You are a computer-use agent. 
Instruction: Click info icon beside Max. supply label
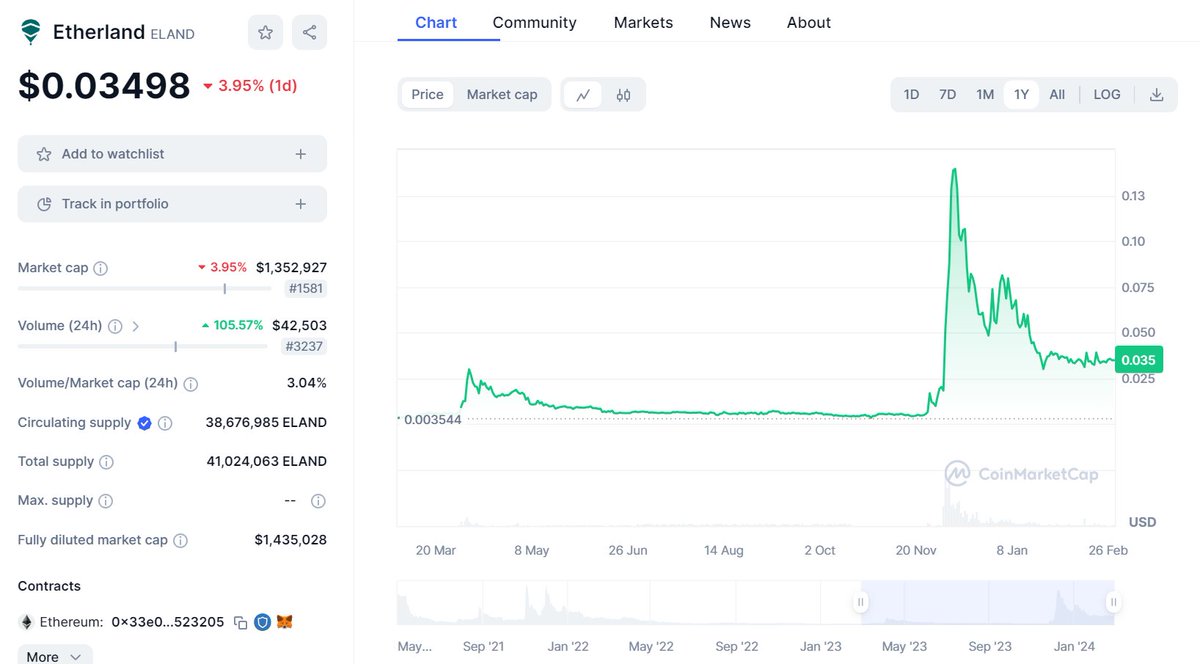(x=105, y=501)
